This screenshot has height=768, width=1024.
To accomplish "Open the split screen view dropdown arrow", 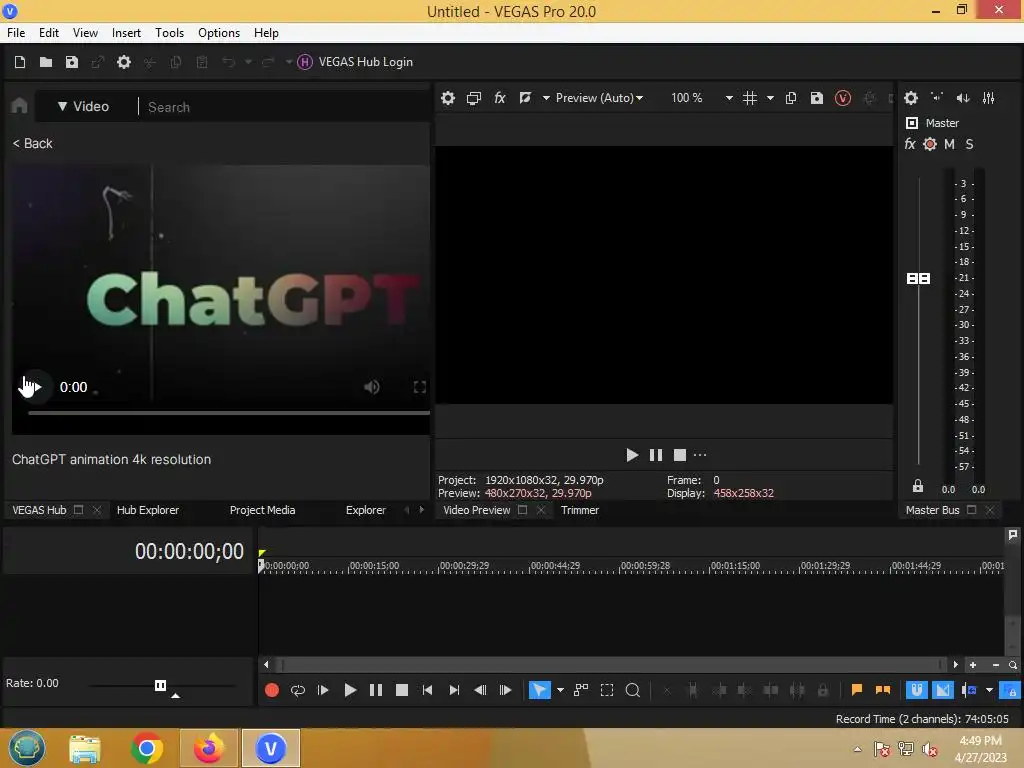I will pos(546,98).
